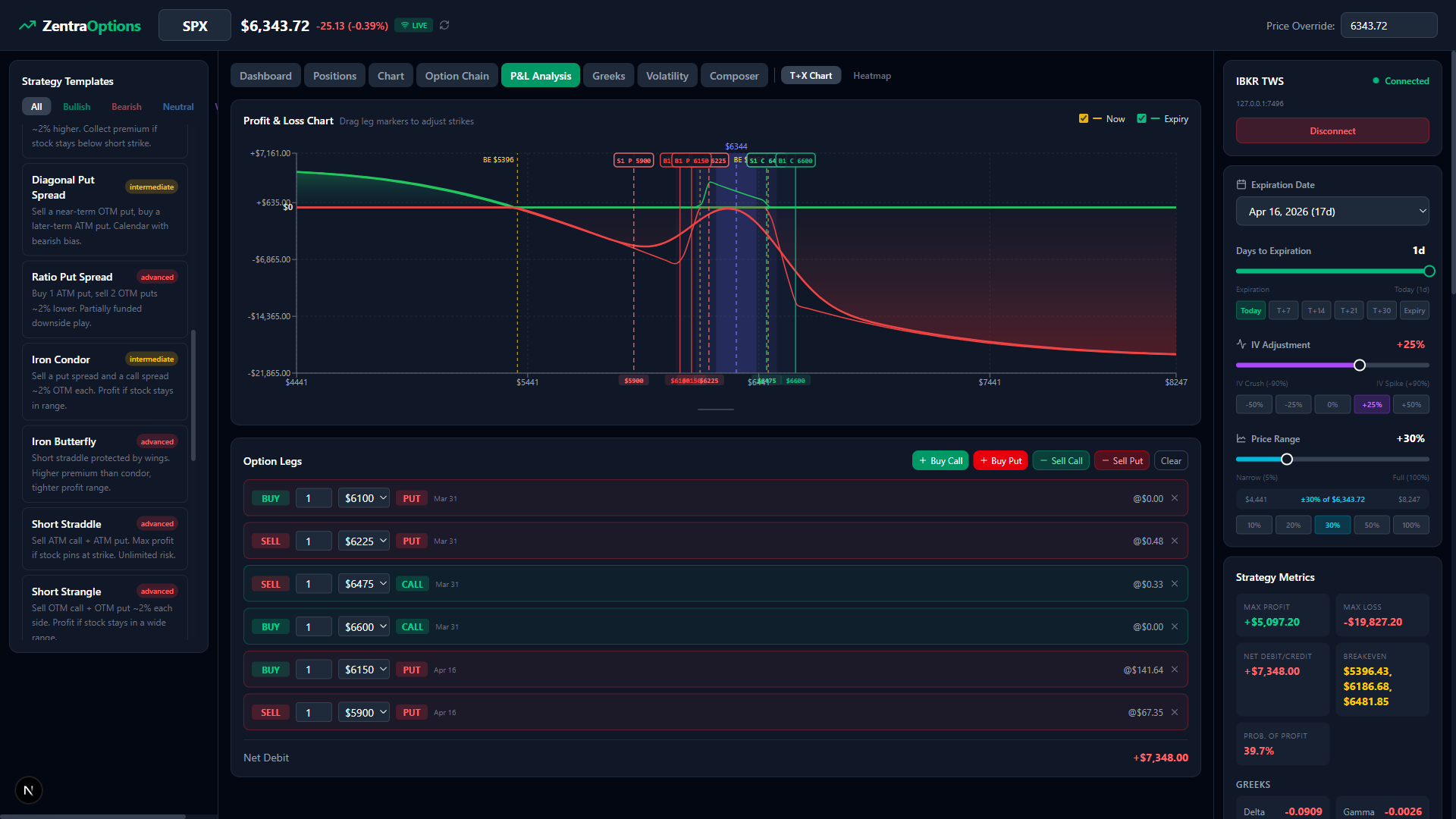
Task: Click the Price Override input field
Action: [x=1389, y=25]
